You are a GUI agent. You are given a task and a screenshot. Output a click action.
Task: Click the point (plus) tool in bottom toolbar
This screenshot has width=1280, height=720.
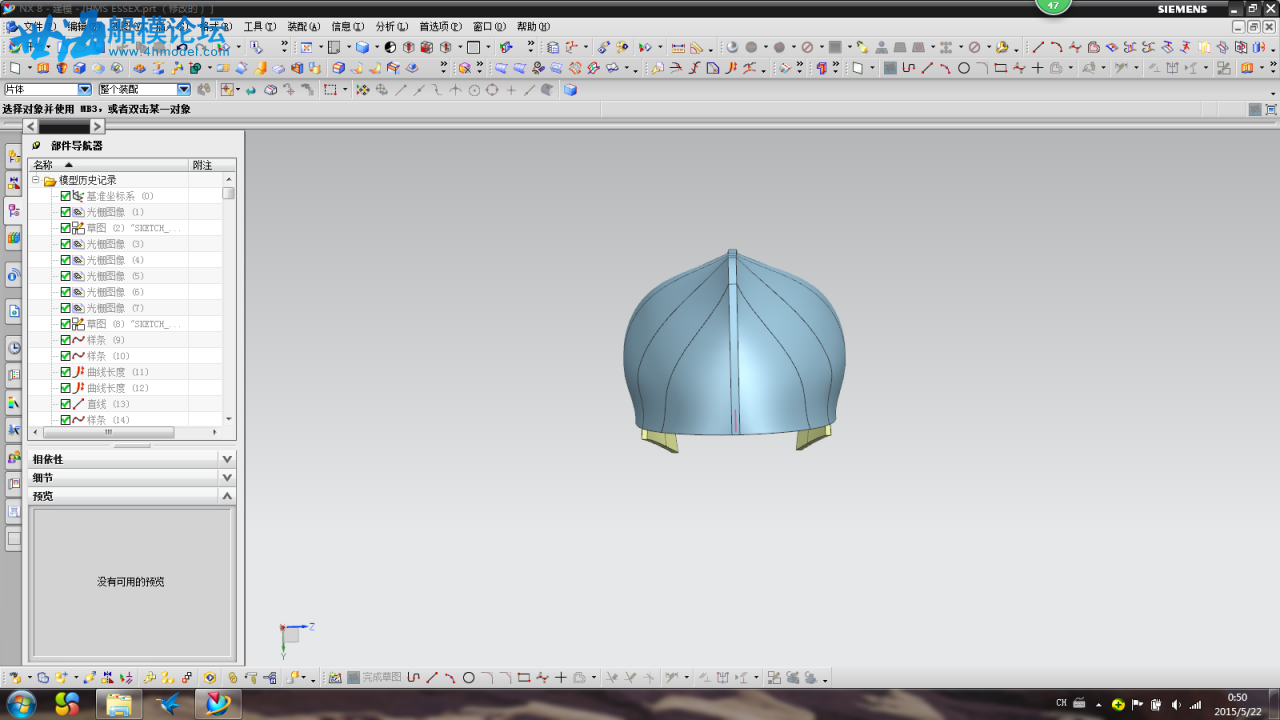pos(560,677)
